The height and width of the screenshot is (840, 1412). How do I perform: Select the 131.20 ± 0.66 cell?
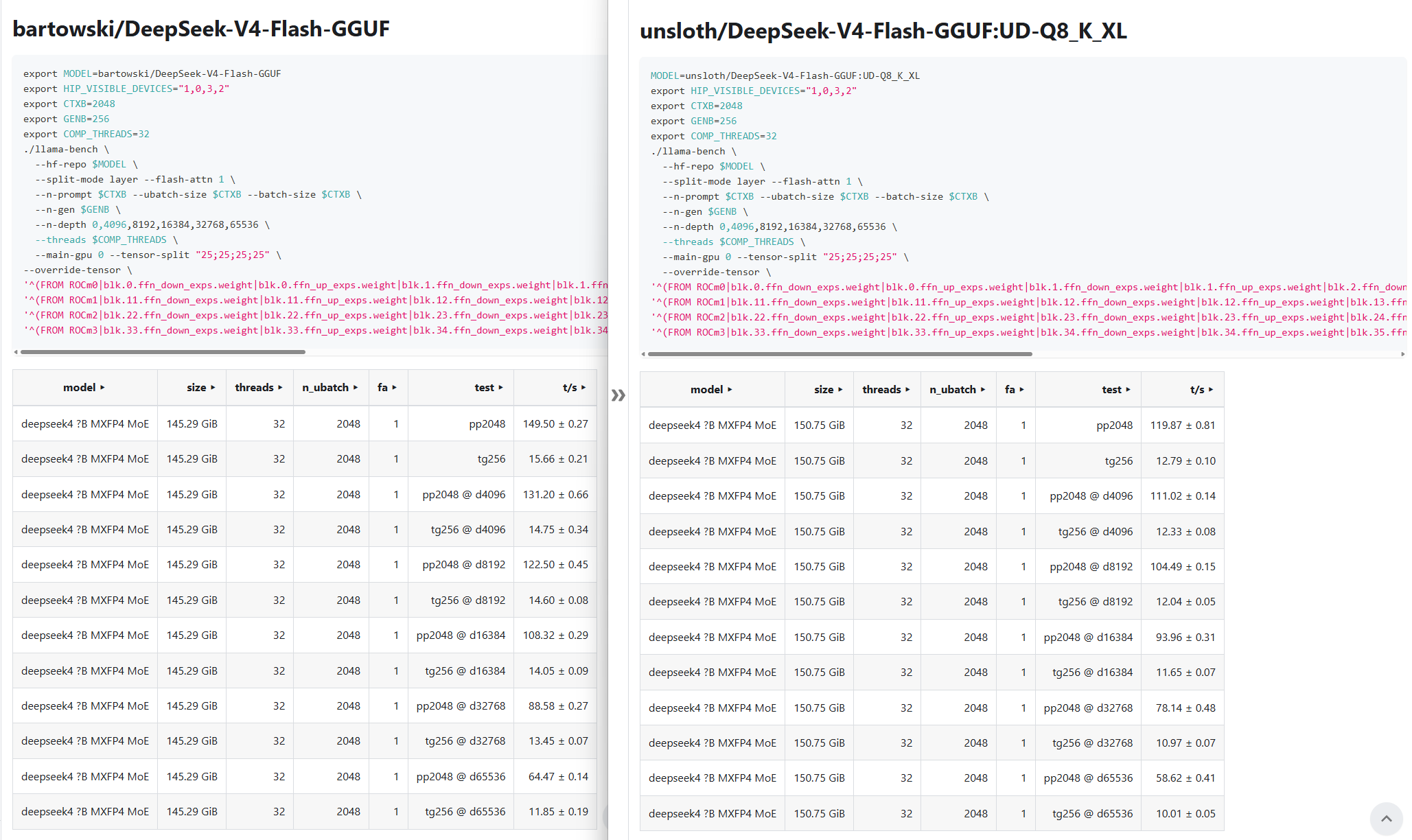pyautogui.click(x=555, y=495)
